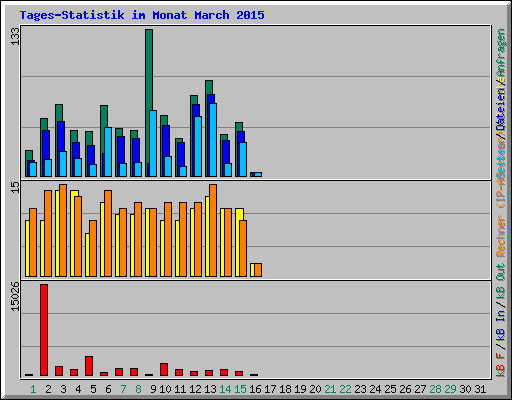Click day label 21 on x-axis
Image resolution: width=512 pixels, height=400 pixels.
click(330, 389)
